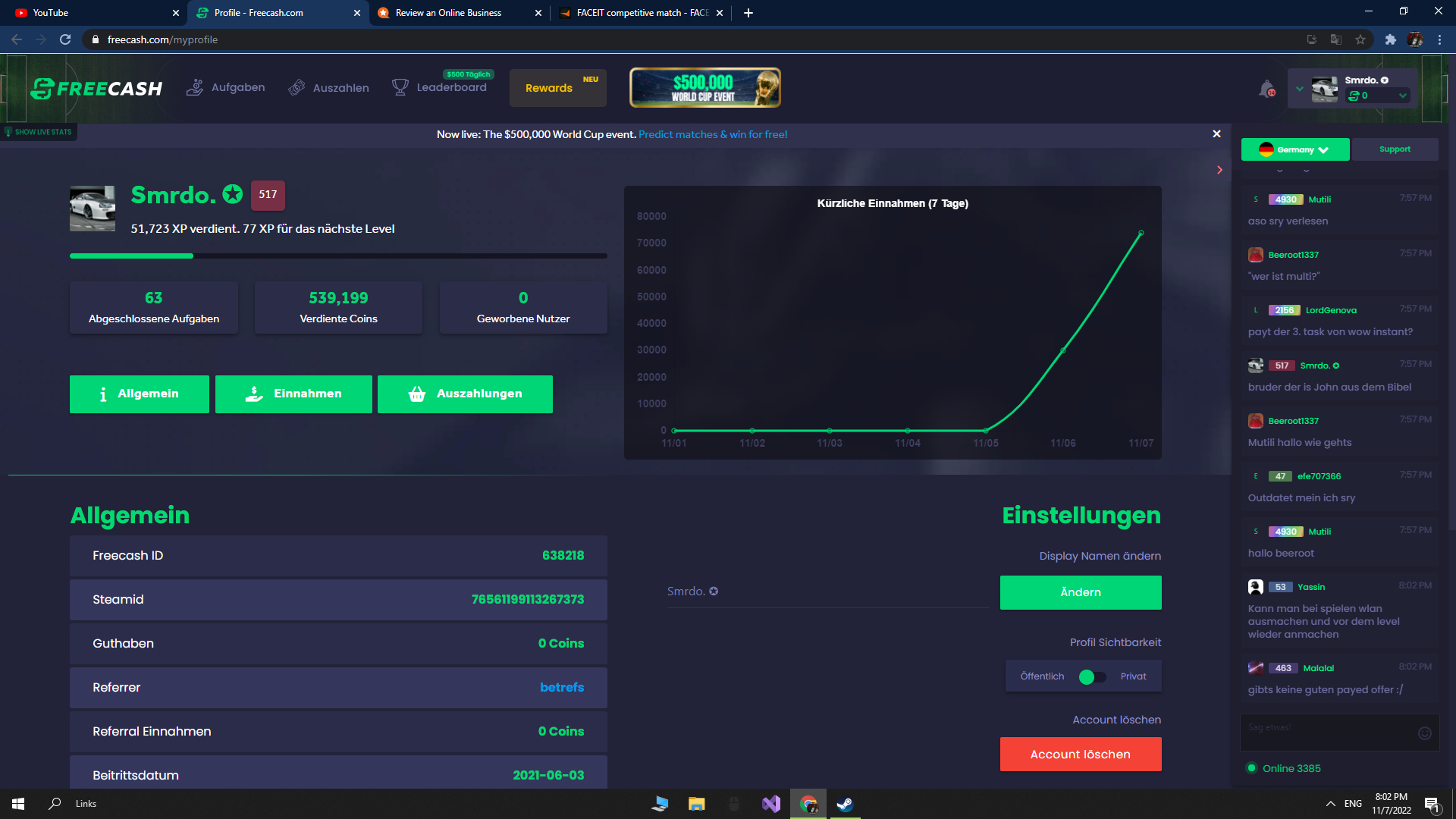Expand user menu chevron beside avatar
The width and height of the screenshot is (1456, 819).
coord(1299,89)
